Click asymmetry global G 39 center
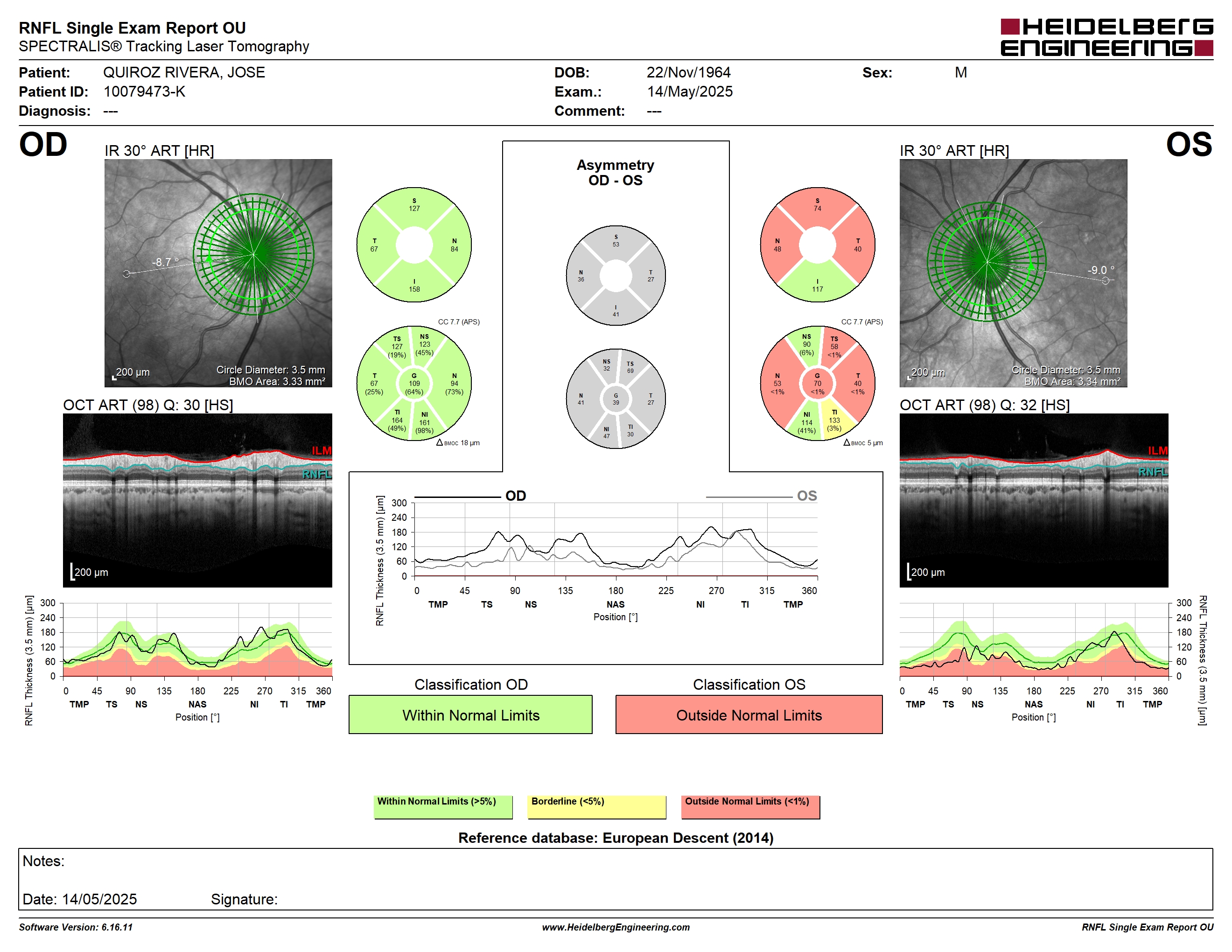The image size is (1232, 952). pos(616,399)
